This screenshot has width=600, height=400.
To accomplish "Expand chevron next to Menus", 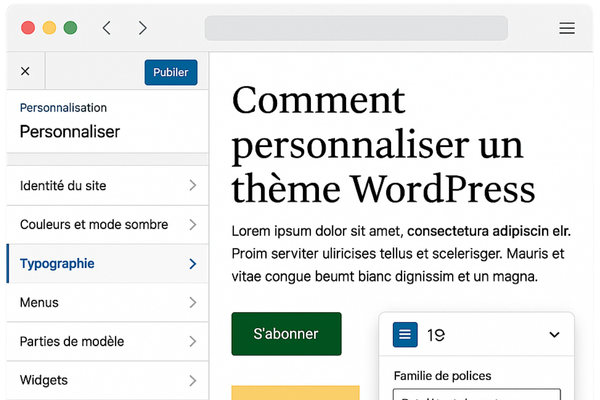I will tap(193, 302).
